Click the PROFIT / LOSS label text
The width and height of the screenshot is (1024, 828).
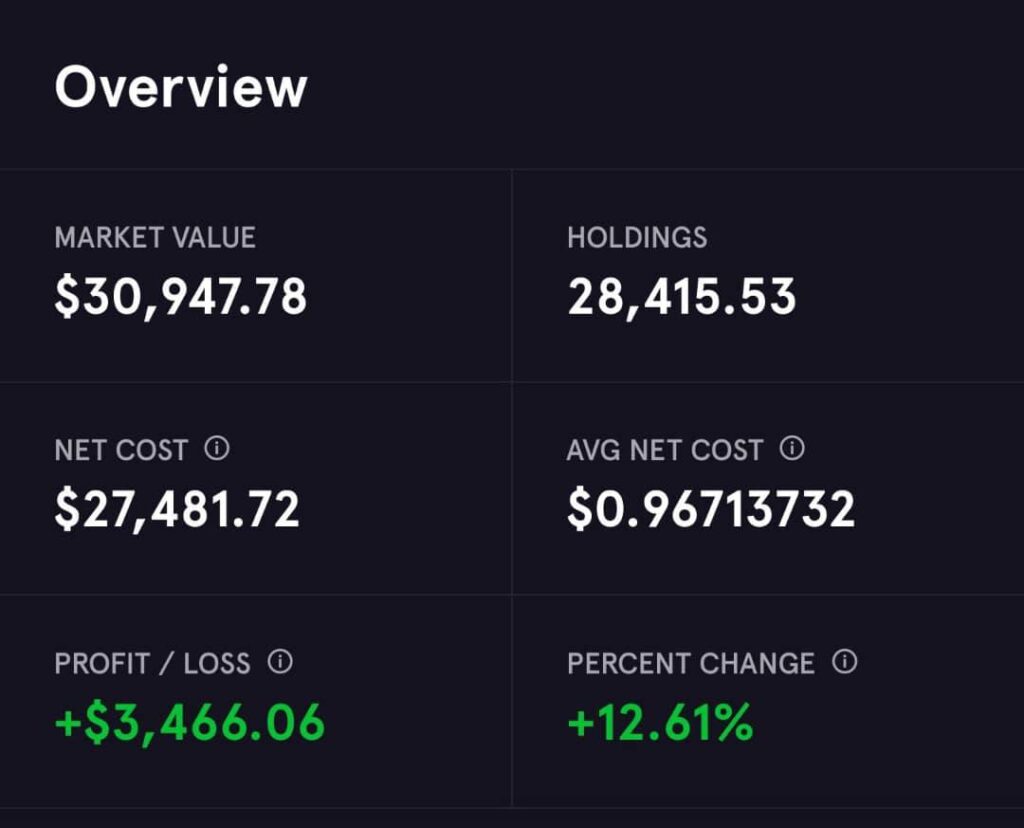(x=153, y=663)
